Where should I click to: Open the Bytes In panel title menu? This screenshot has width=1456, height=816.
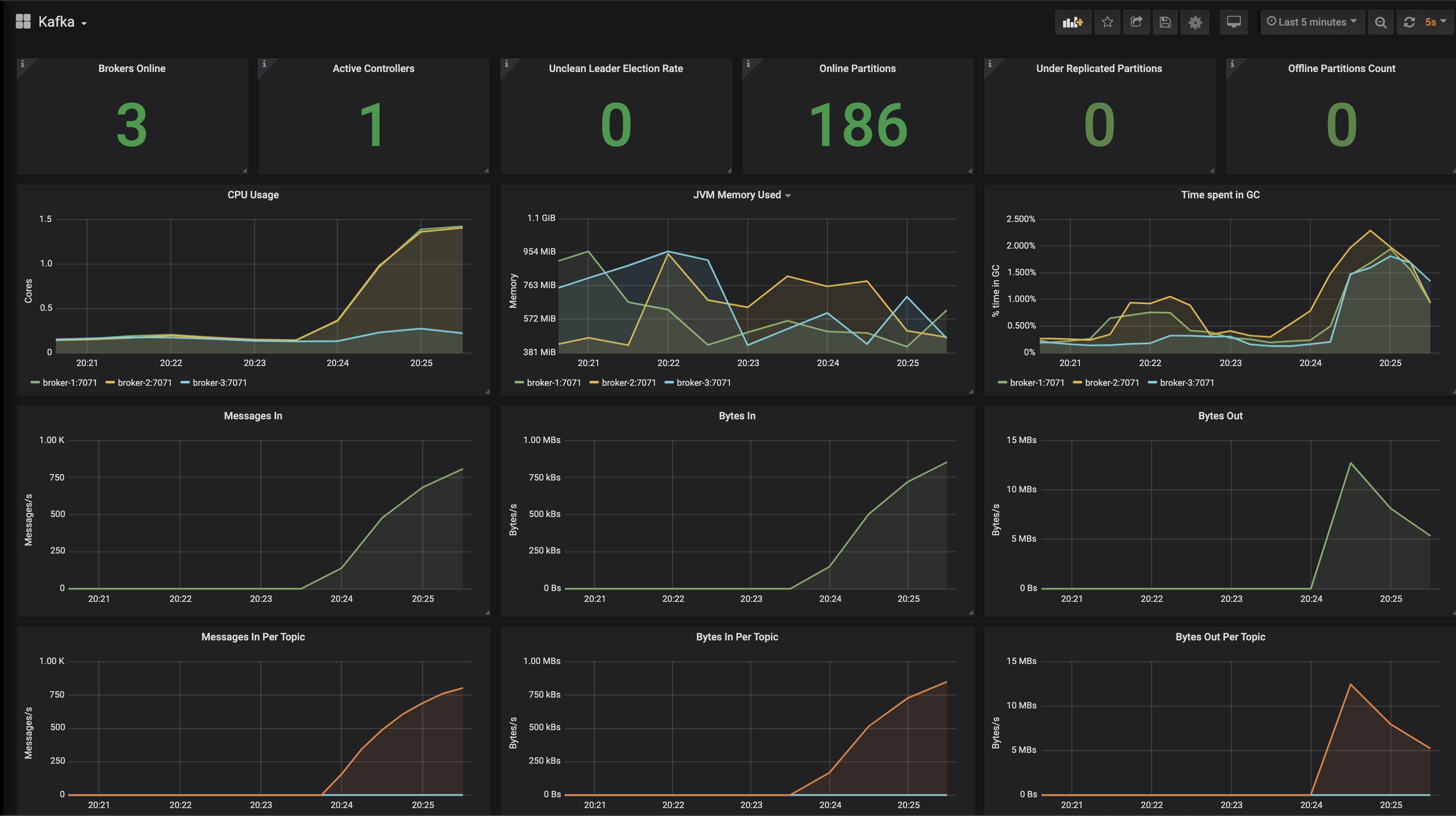[x=737, y=416]
